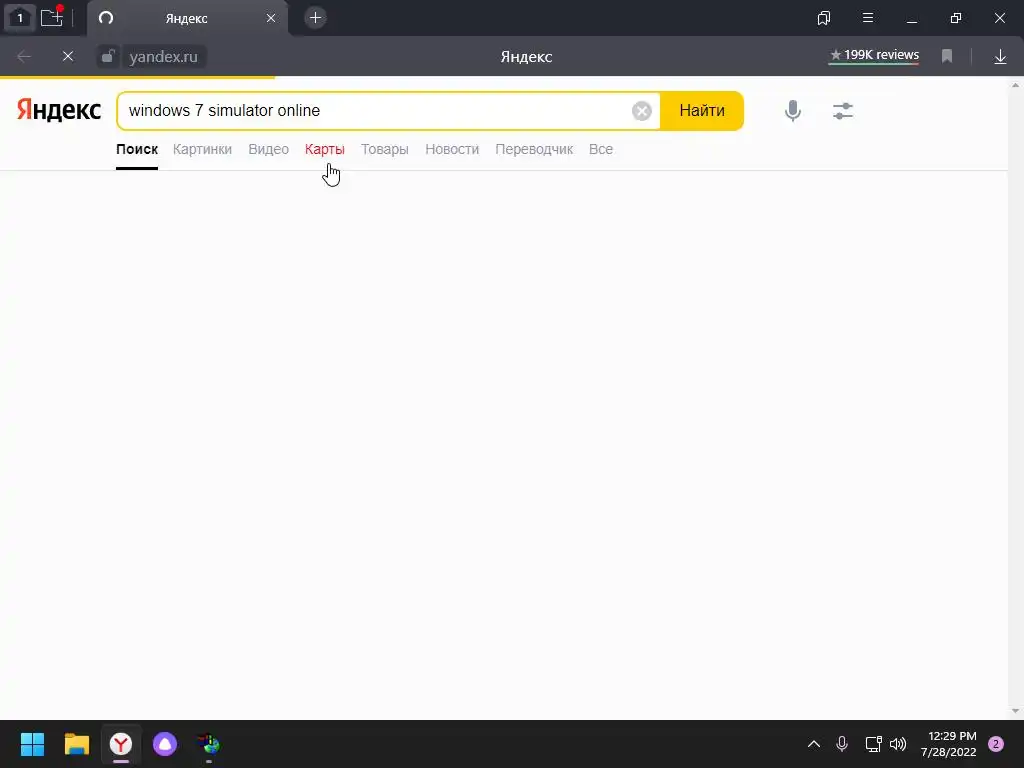This screenshot has width=1024, height=768.
Task: Clear the search query with the X icon
Action: click(x=642, y=111)
